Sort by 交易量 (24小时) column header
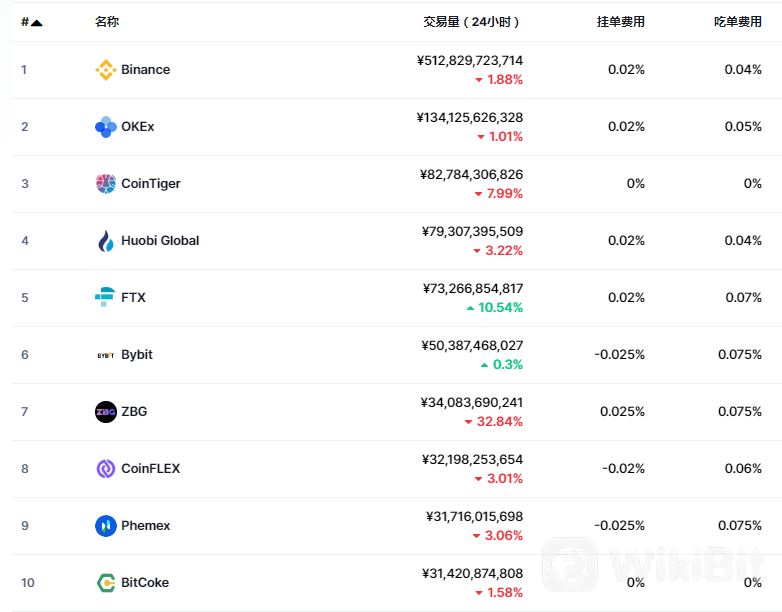Screen dimensions: 782x612 471,21
